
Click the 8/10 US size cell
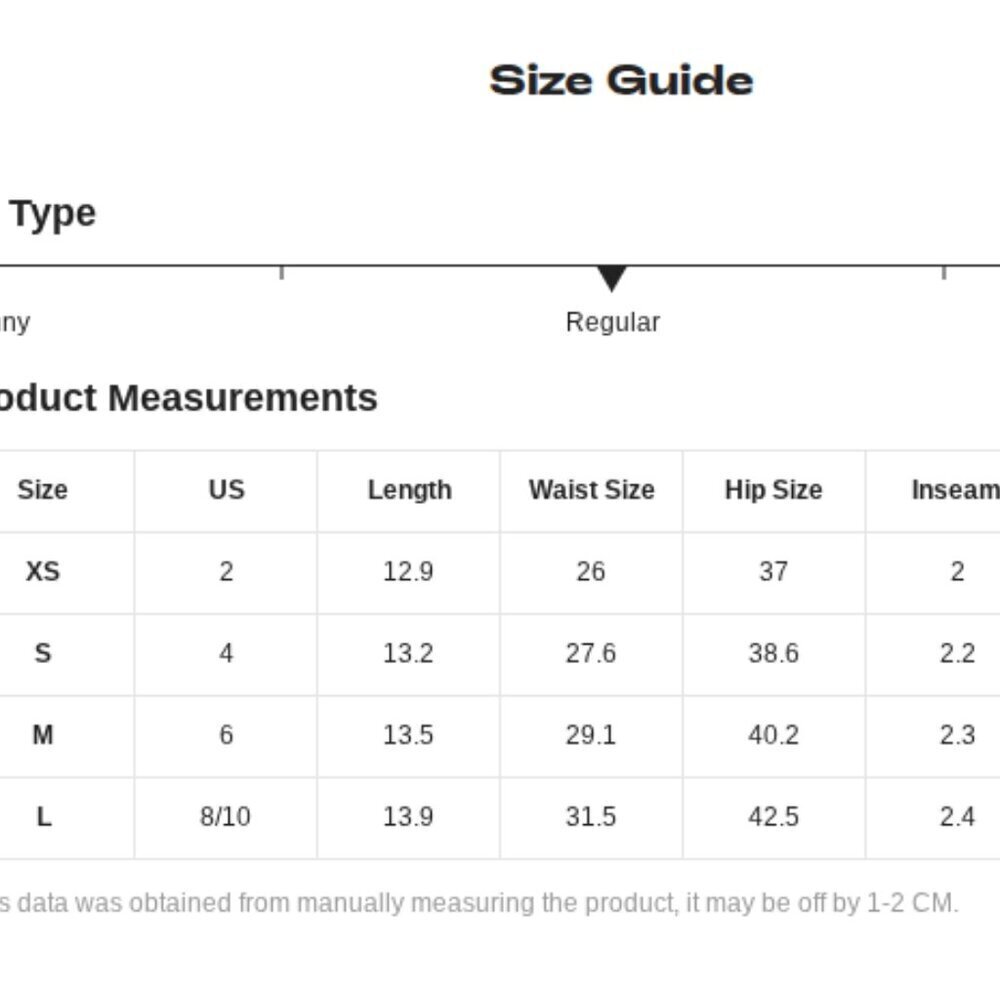click(x=225, y=818)
